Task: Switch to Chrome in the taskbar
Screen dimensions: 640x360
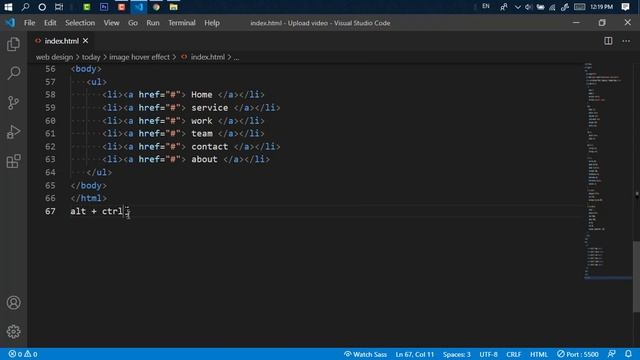Action: click(x=156, y=7)
